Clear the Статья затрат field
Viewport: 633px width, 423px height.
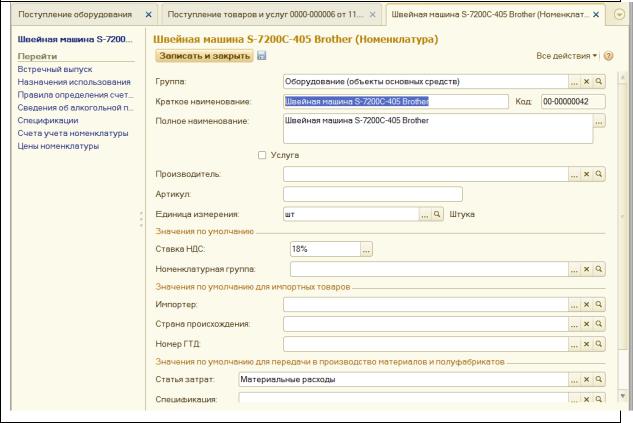click(x=587, y=379)
